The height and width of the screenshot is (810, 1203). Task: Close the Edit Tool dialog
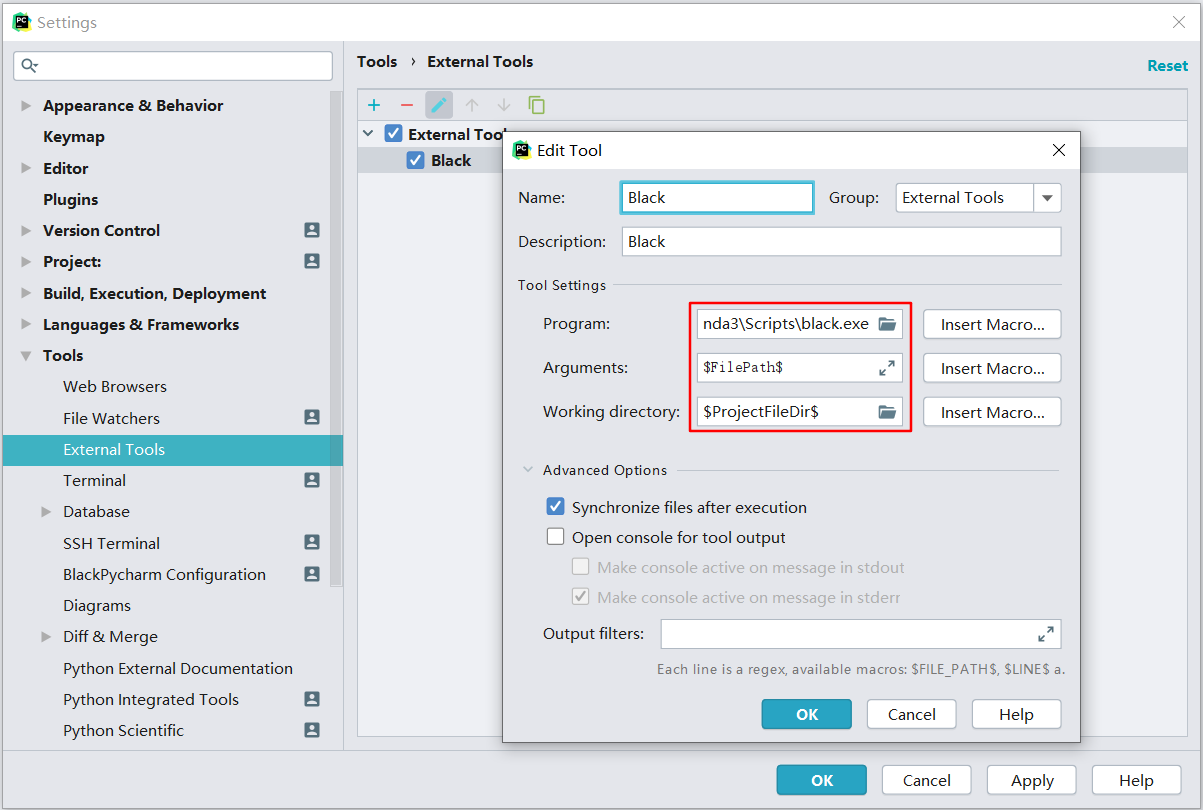click(x=1059, y=150)
